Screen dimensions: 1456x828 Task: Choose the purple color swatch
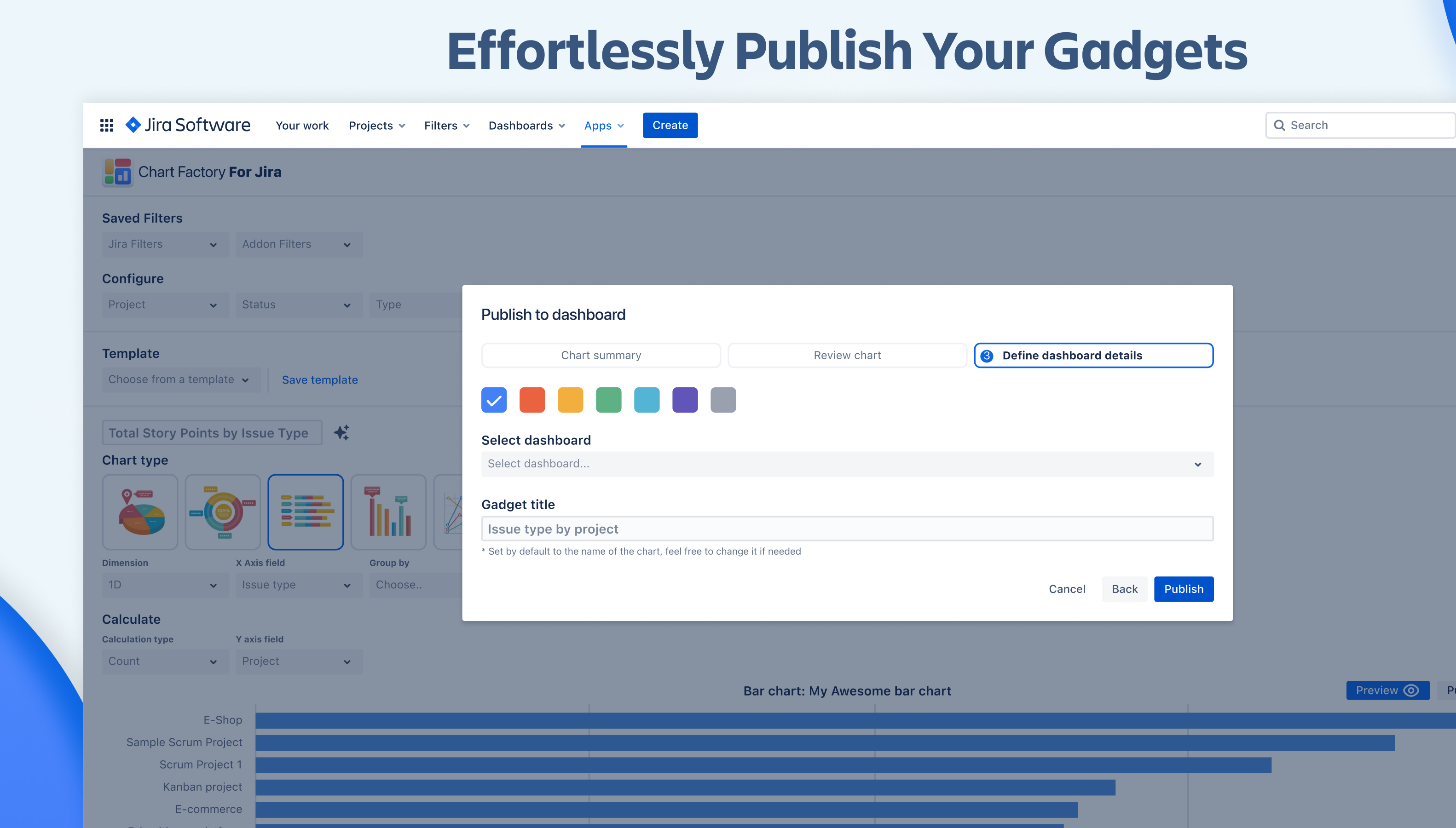(x=685, y=400)
